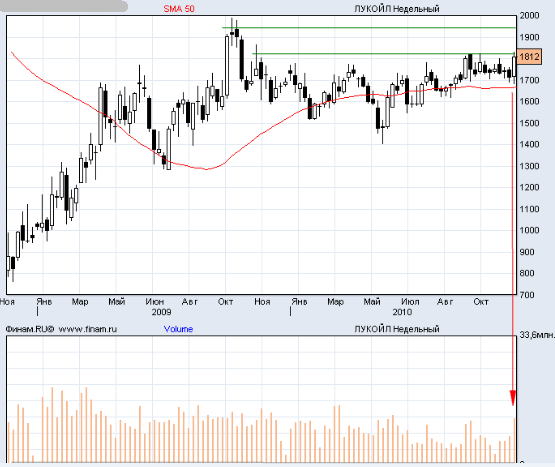Click the 1400 price axis label
This screenshot has height=467, width=555.
pos(529,144)
